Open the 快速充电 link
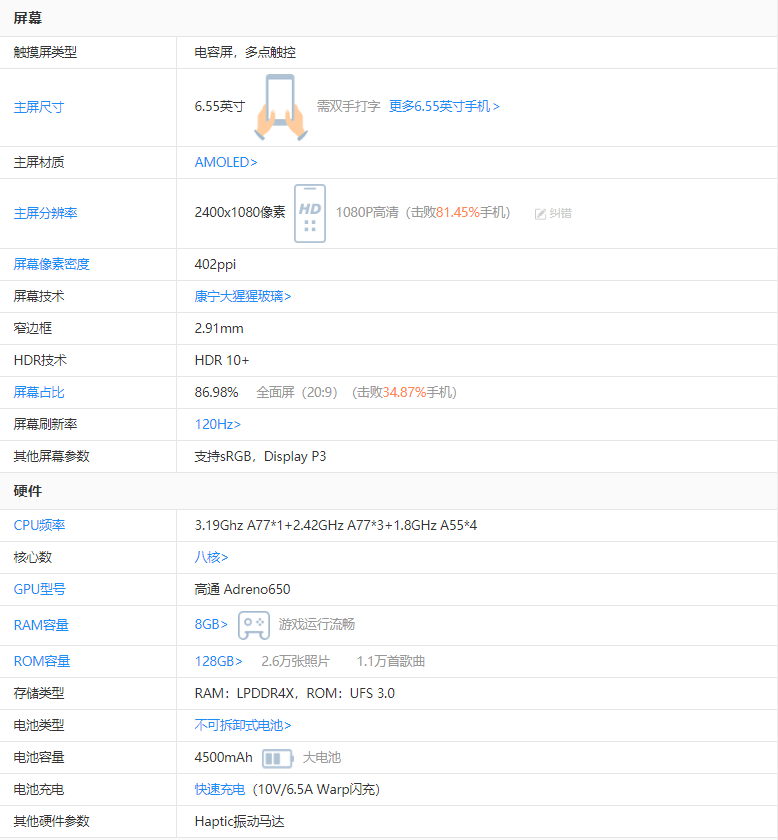778x840 pixels. pos(220,789)
